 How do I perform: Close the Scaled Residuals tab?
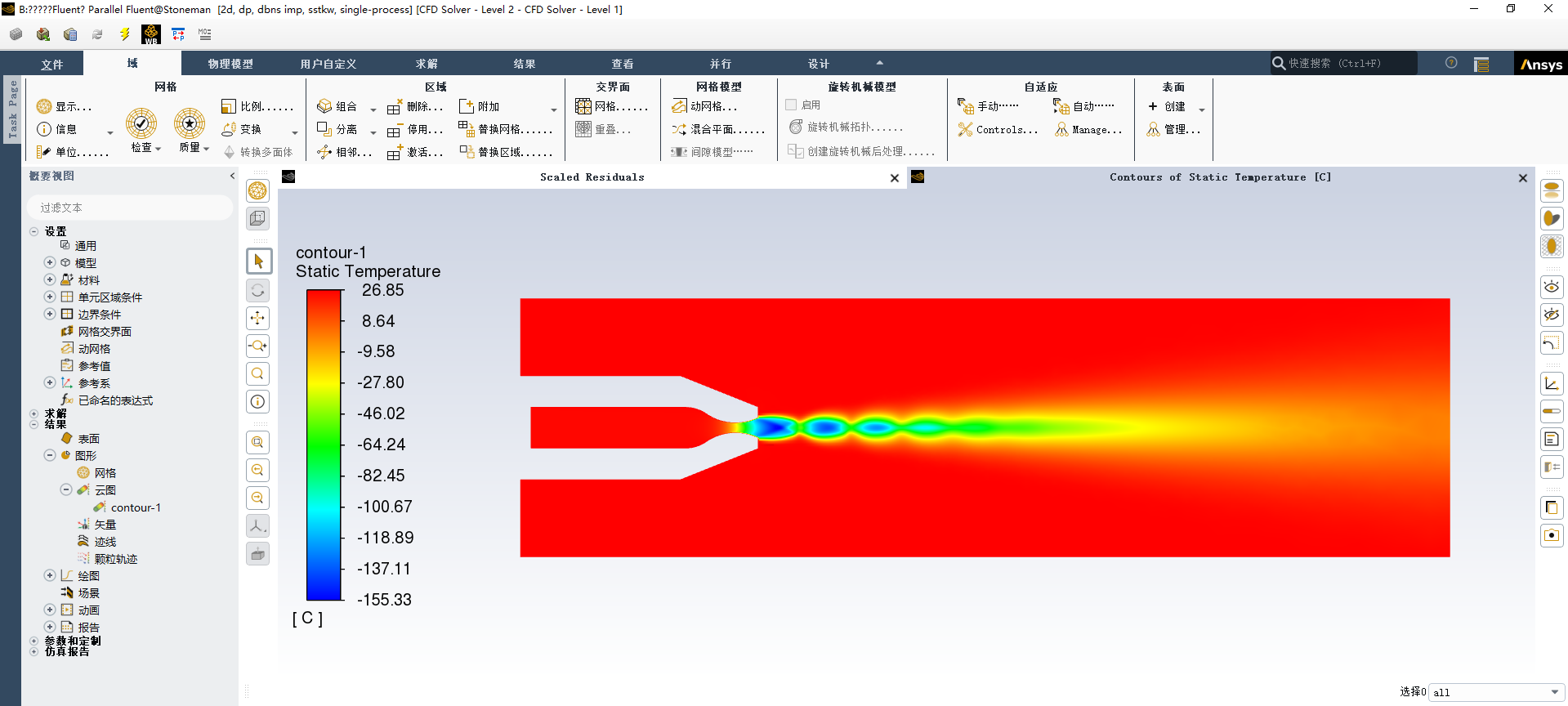pos(895,177)
